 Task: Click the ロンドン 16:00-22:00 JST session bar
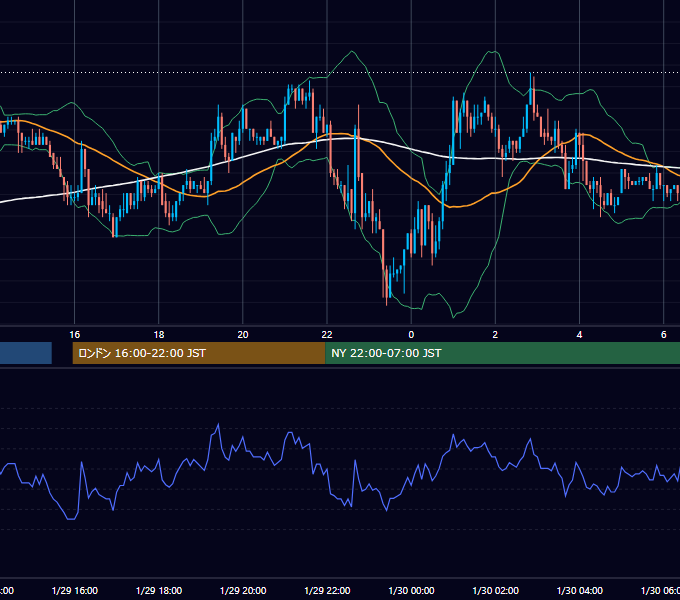(199, 353)
